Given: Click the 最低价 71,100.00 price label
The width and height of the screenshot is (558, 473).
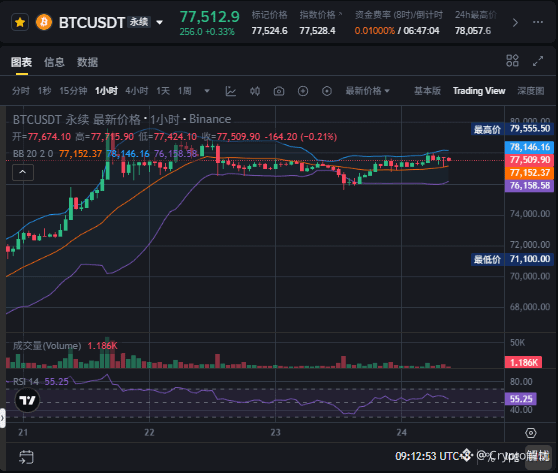Looking at the screenshot, I should 512,259.
